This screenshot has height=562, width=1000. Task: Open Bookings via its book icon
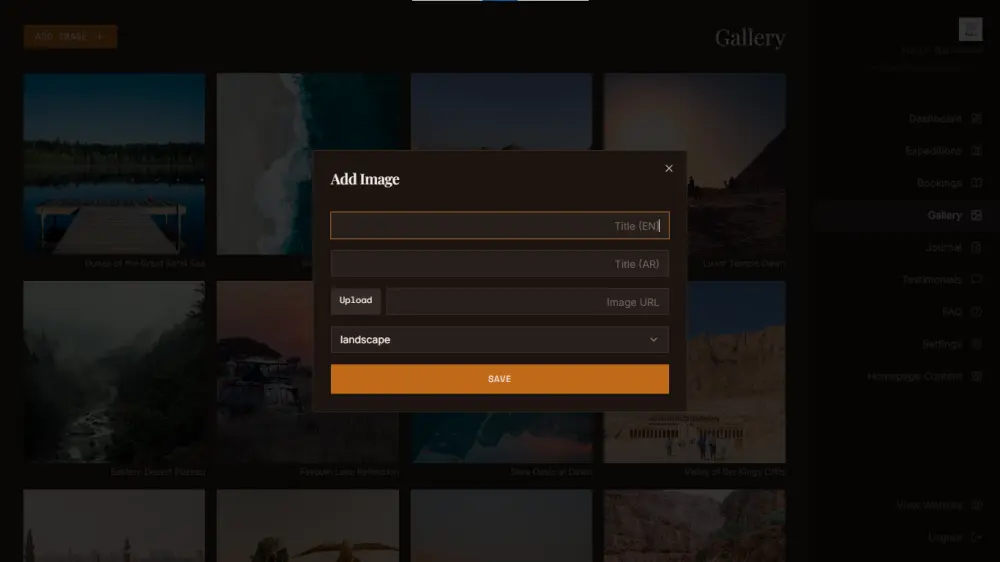(976, 183)
